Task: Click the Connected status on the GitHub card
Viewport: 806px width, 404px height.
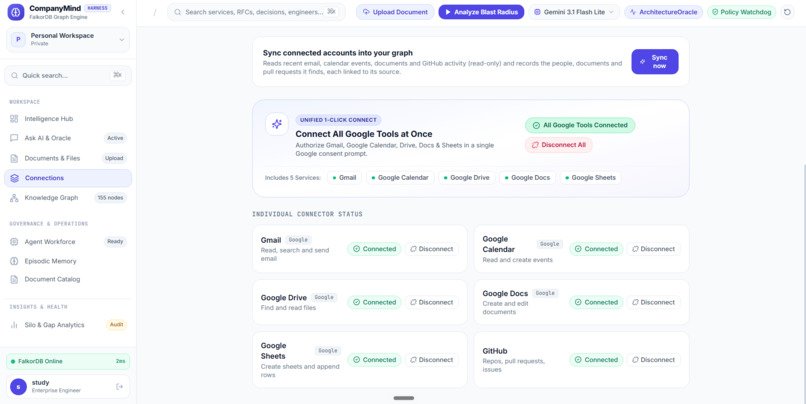Action: point(596,360)
